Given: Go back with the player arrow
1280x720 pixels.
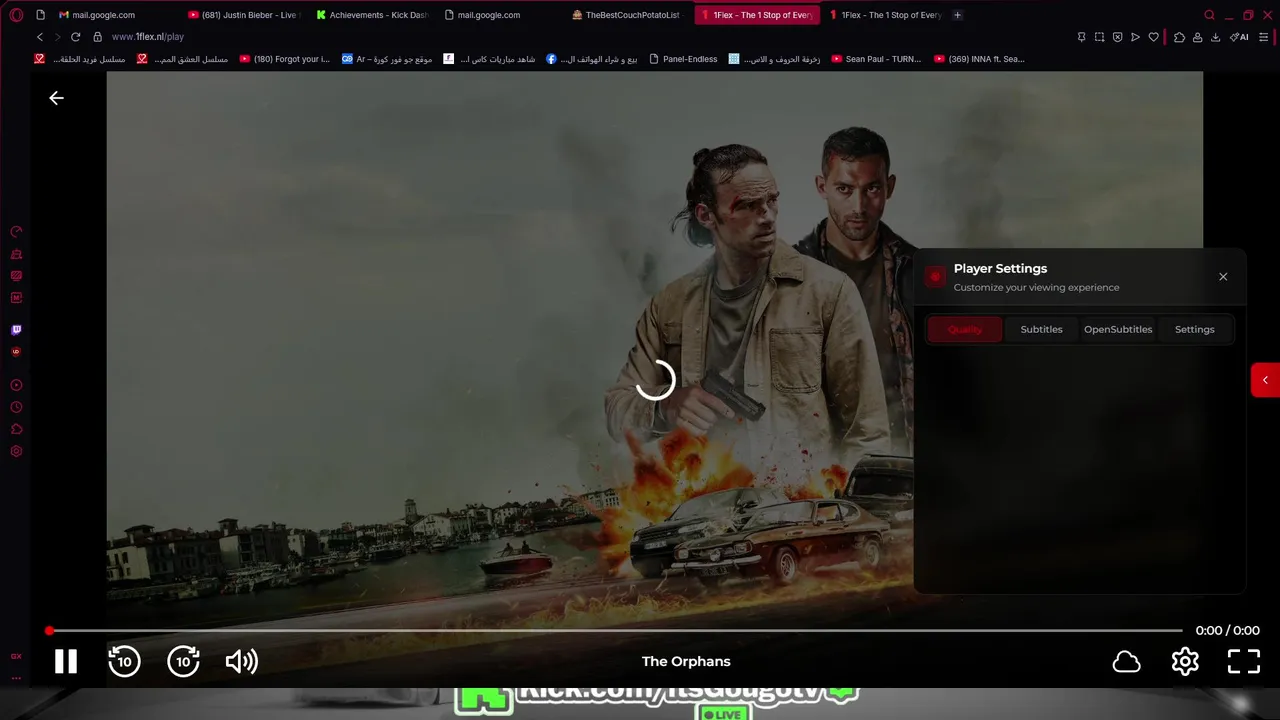Looking at the screenshot, I should (56, 97).
